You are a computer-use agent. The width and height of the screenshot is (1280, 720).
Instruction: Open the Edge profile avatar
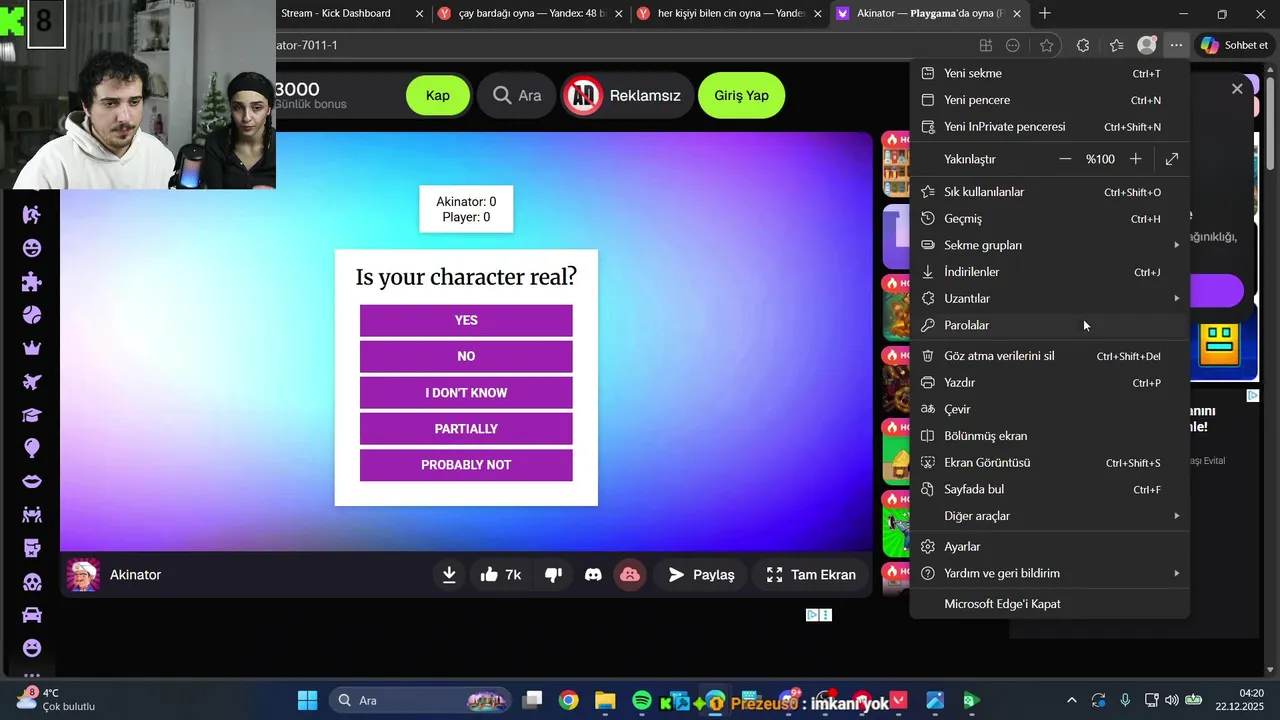[1147, 45]
